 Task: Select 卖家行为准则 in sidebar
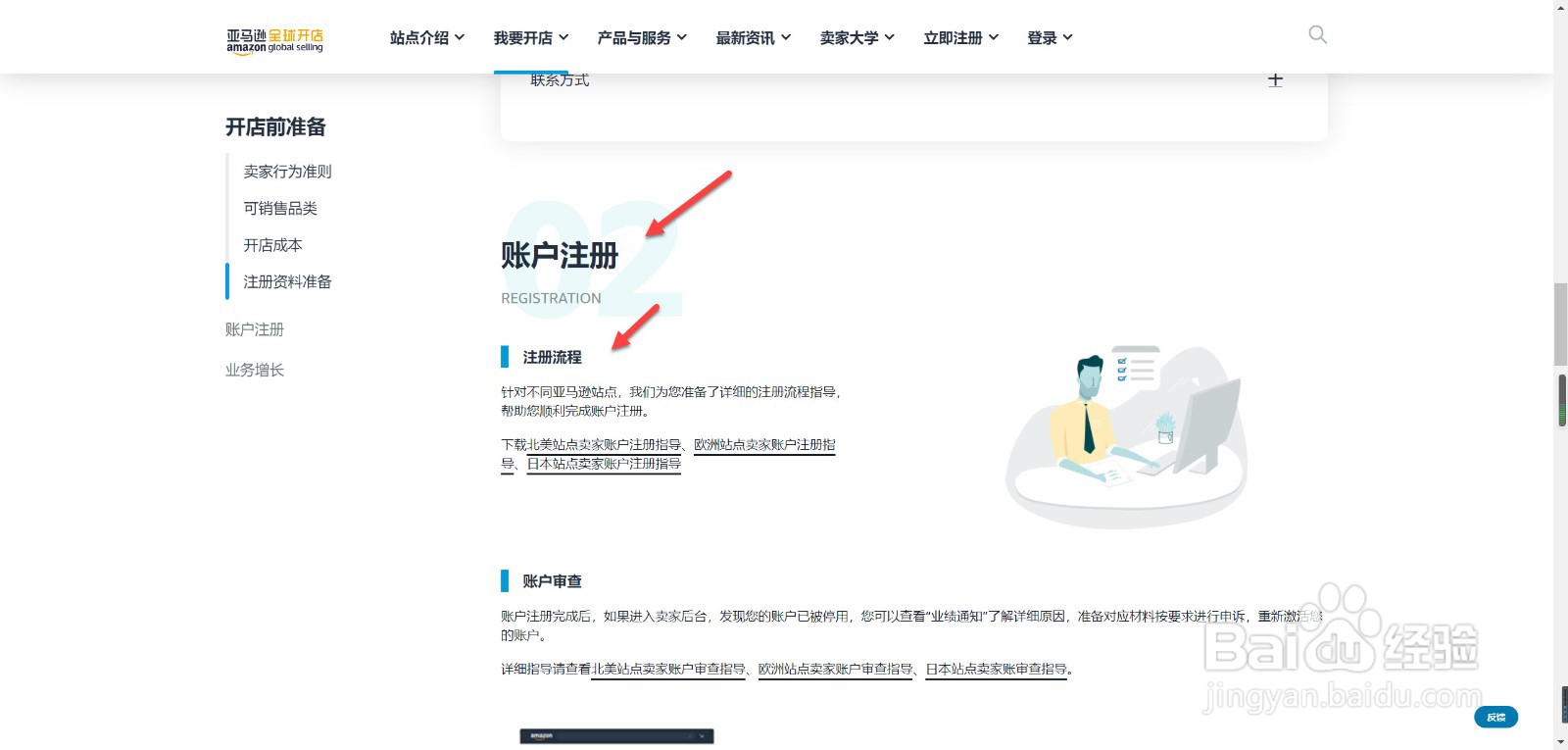click(287, 172)
